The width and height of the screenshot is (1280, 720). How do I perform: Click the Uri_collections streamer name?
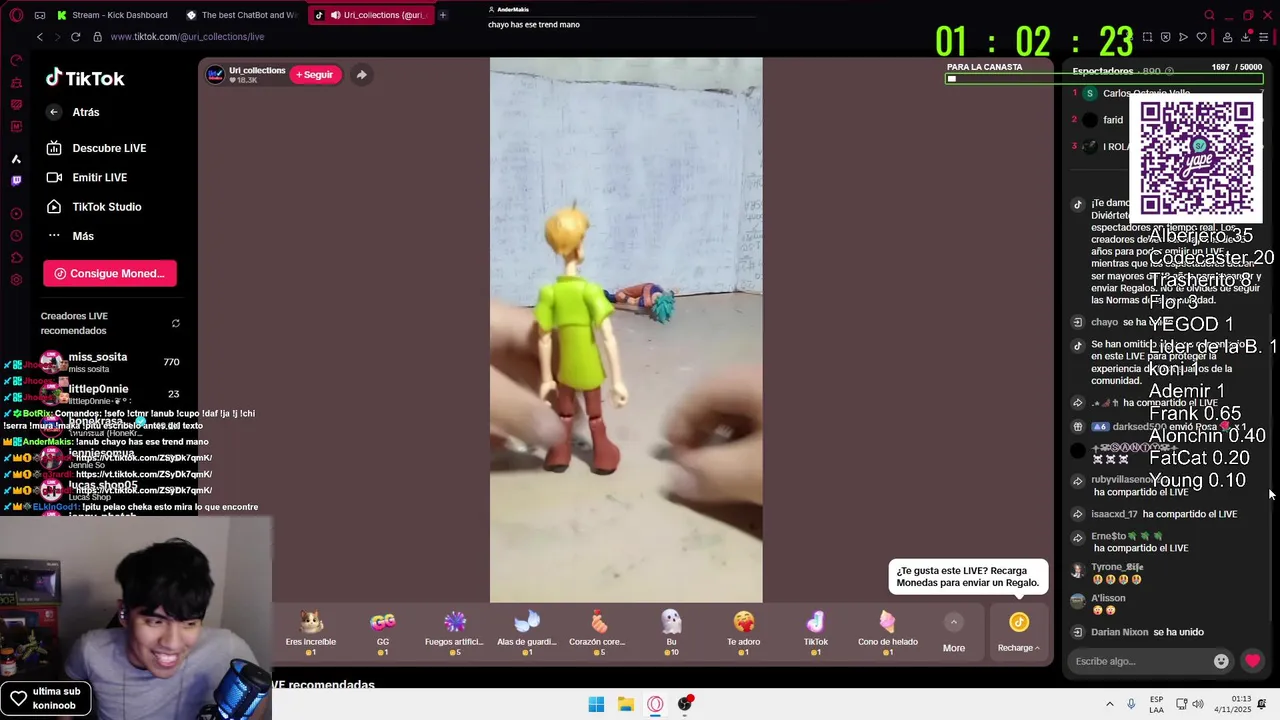(x=257, y=70)
